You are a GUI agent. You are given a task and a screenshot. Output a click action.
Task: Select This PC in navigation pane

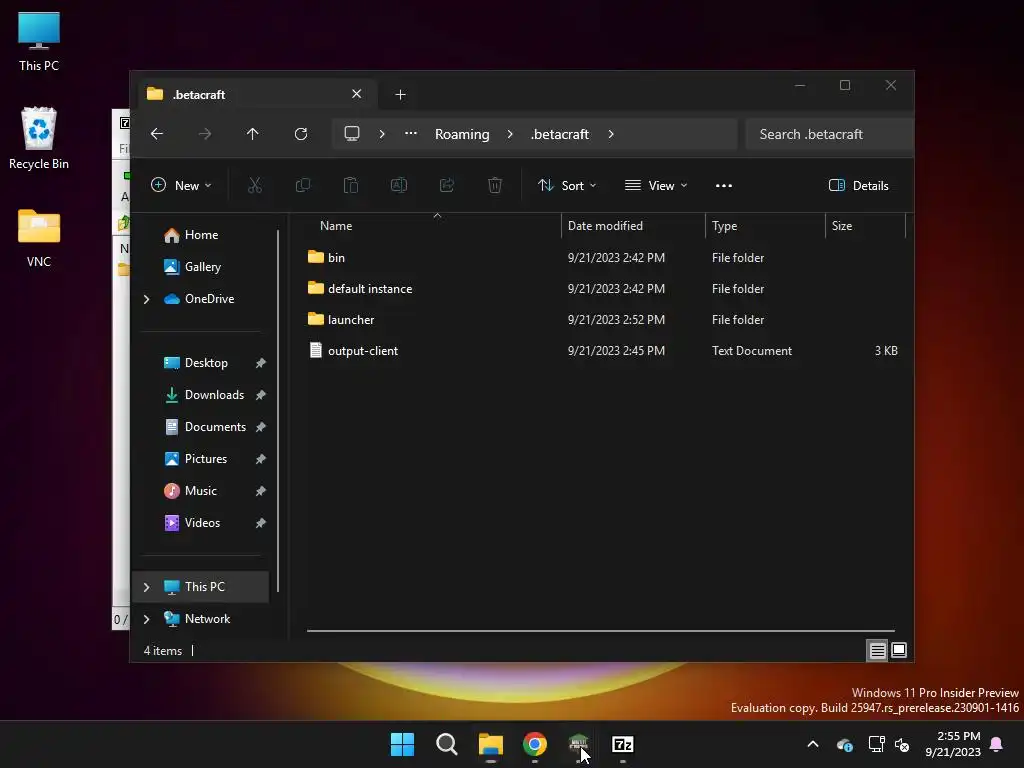click(x=204, y=587)
